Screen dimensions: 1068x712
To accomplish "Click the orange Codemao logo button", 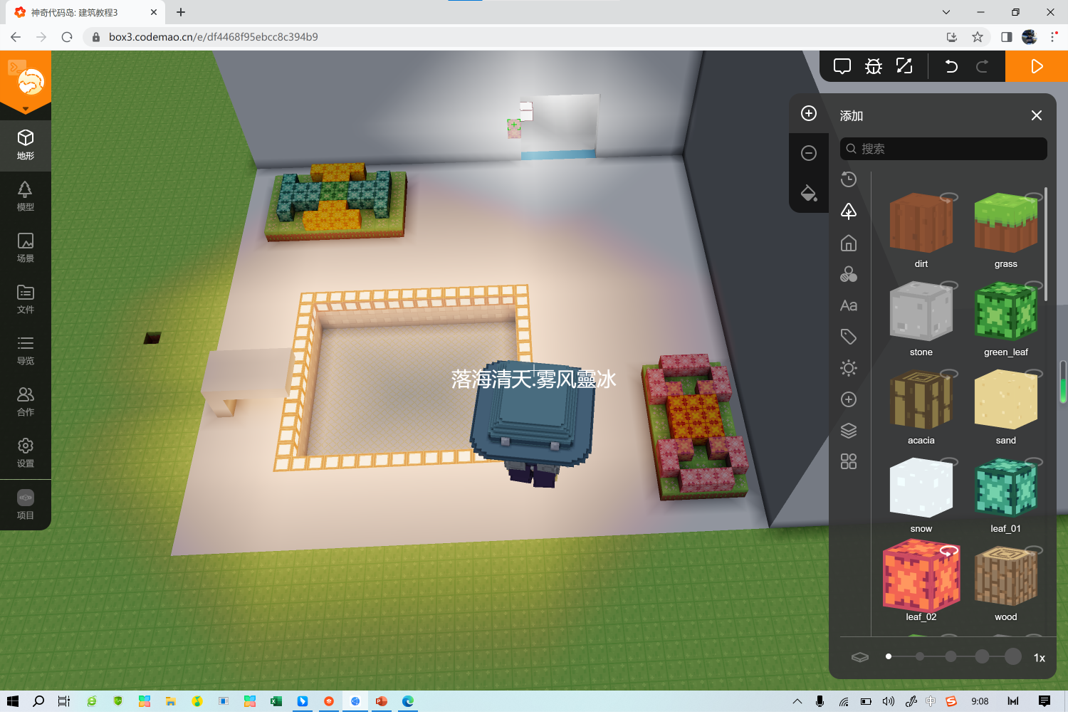I will (25, 82).
